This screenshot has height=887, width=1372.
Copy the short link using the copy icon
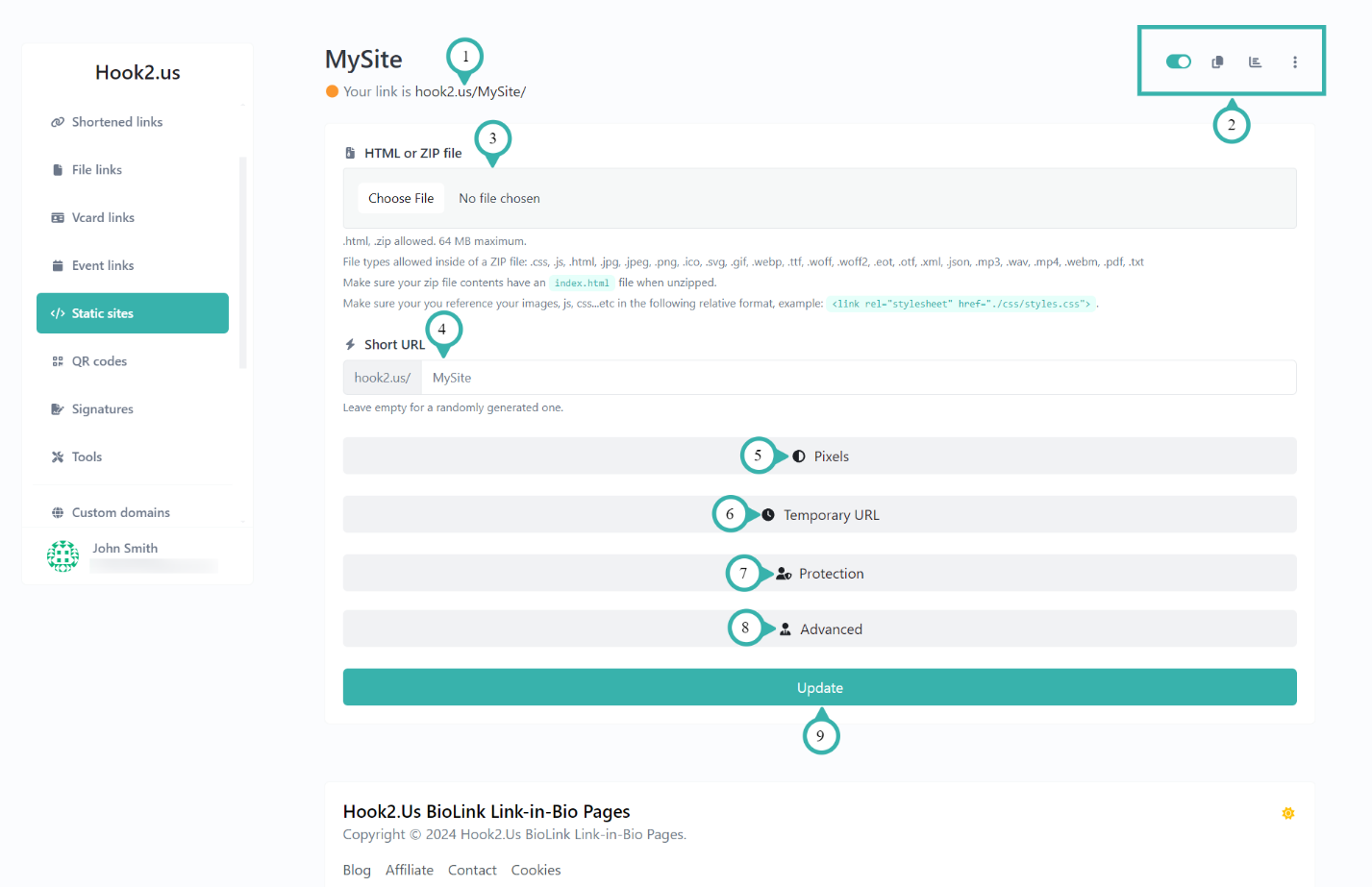(x=1217, y=62)
